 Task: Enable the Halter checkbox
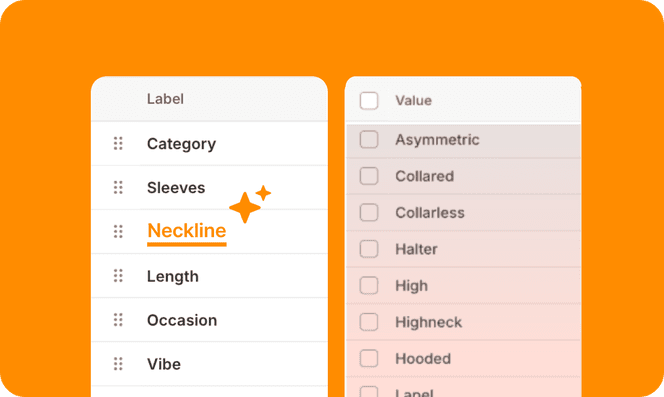[369, 249]
